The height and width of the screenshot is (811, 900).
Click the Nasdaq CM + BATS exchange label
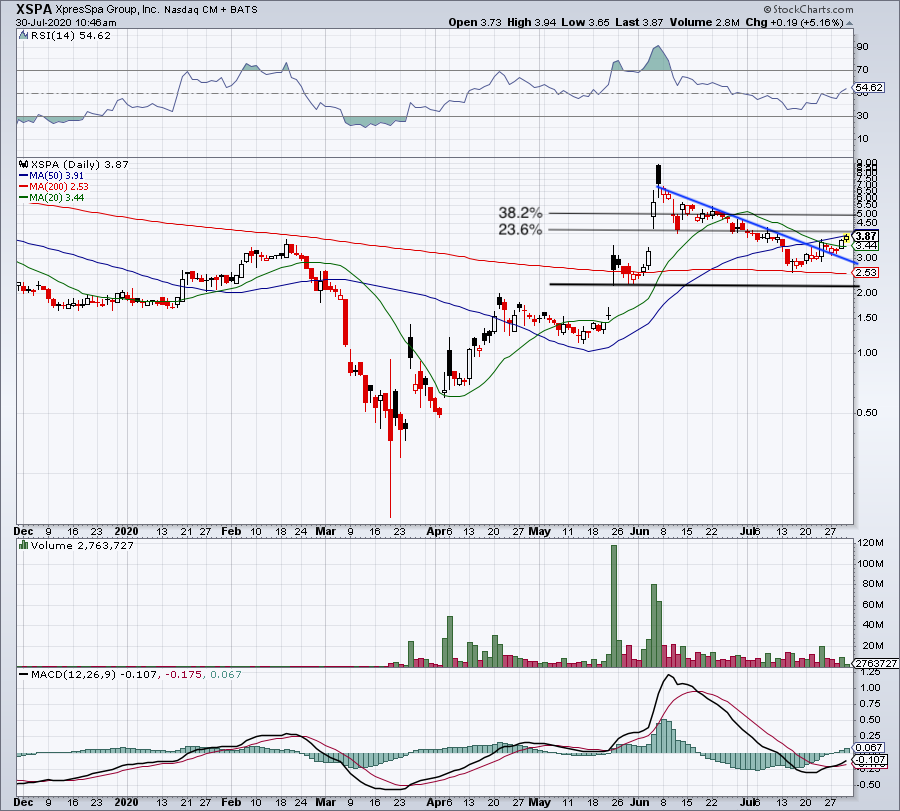coord(211,10)
